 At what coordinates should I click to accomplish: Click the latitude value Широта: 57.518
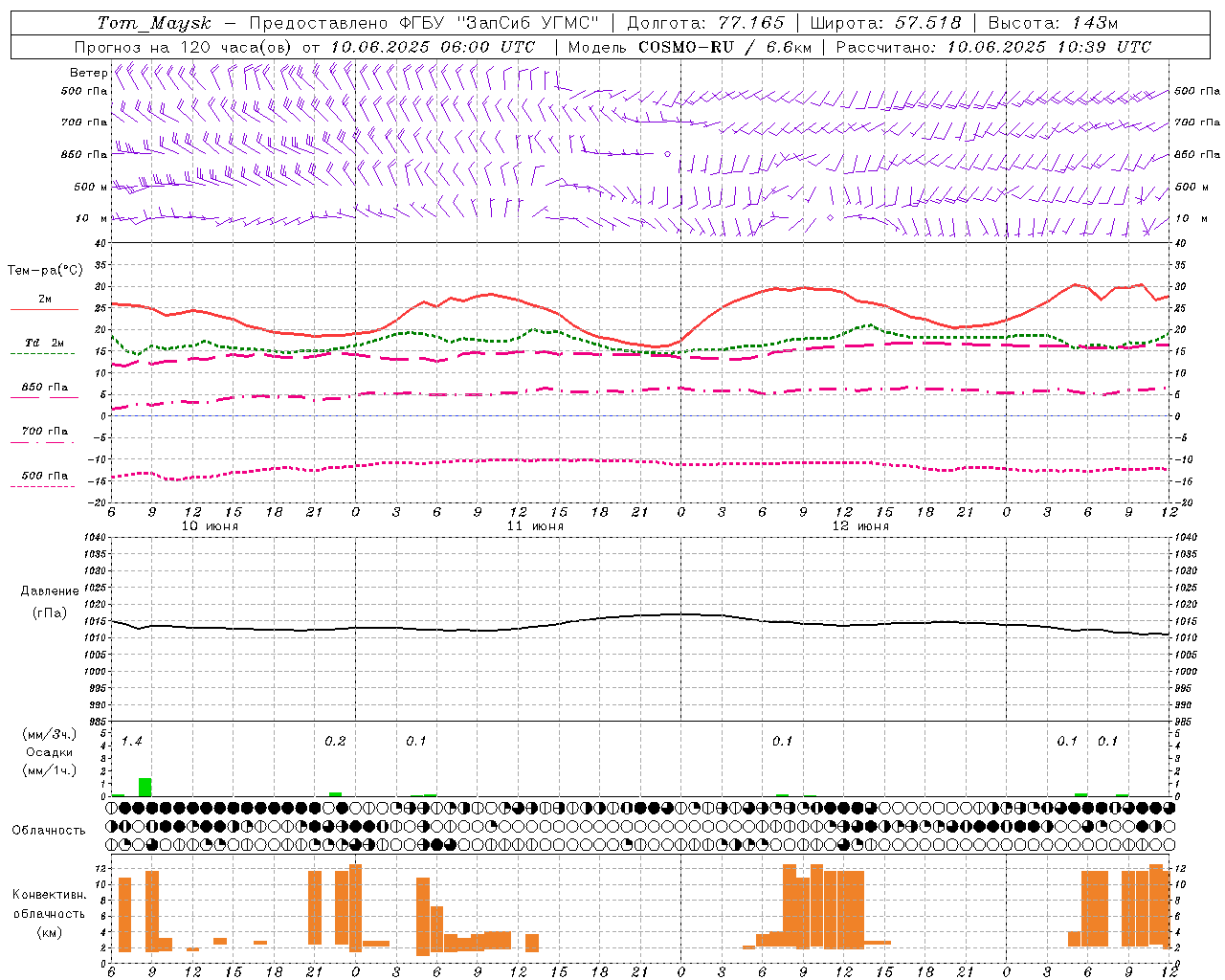(885, 23)
